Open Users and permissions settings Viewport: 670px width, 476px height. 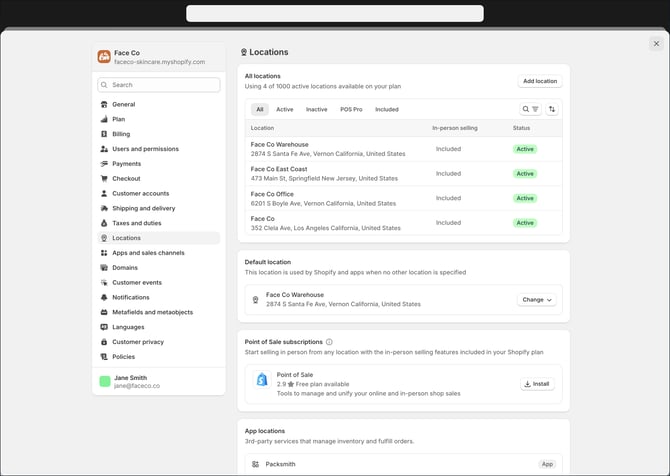coord(145,149)
